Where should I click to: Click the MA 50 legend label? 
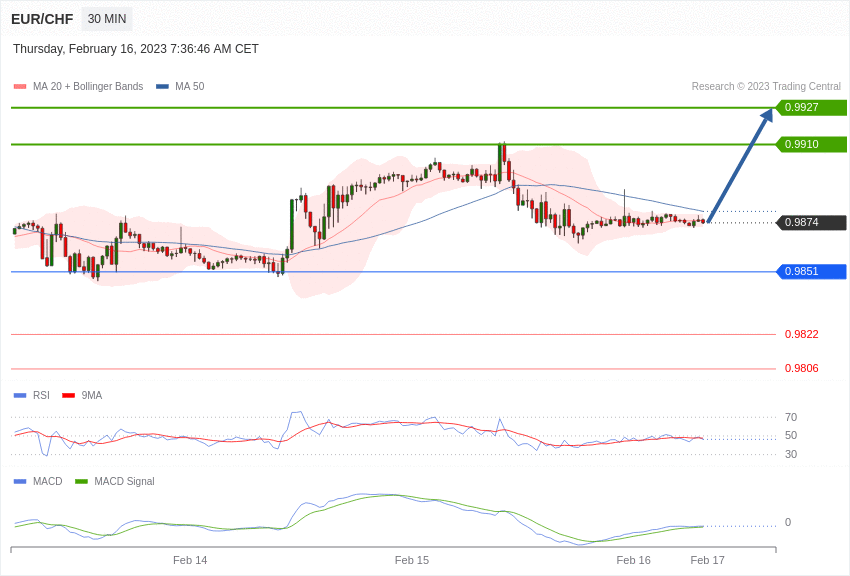point(190,86)
